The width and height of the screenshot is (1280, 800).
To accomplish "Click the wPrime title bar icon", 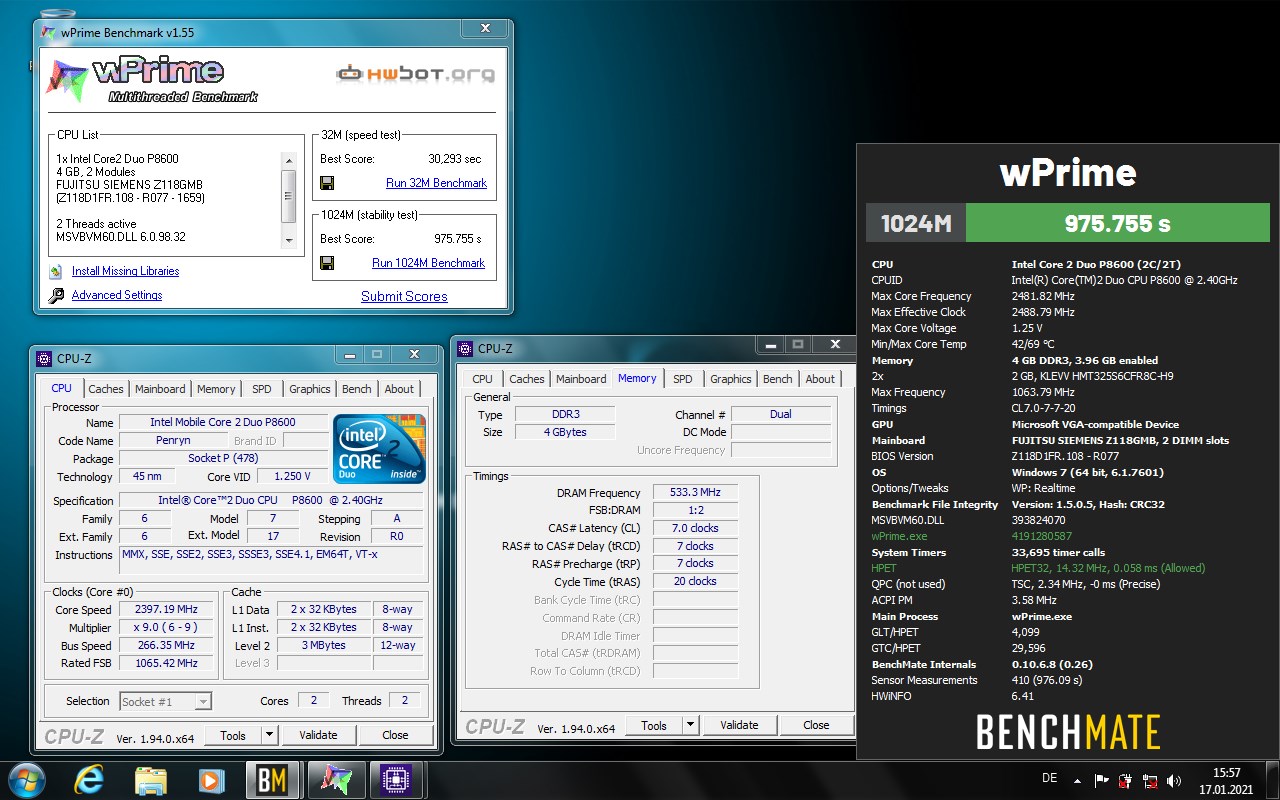I will 49,32.
